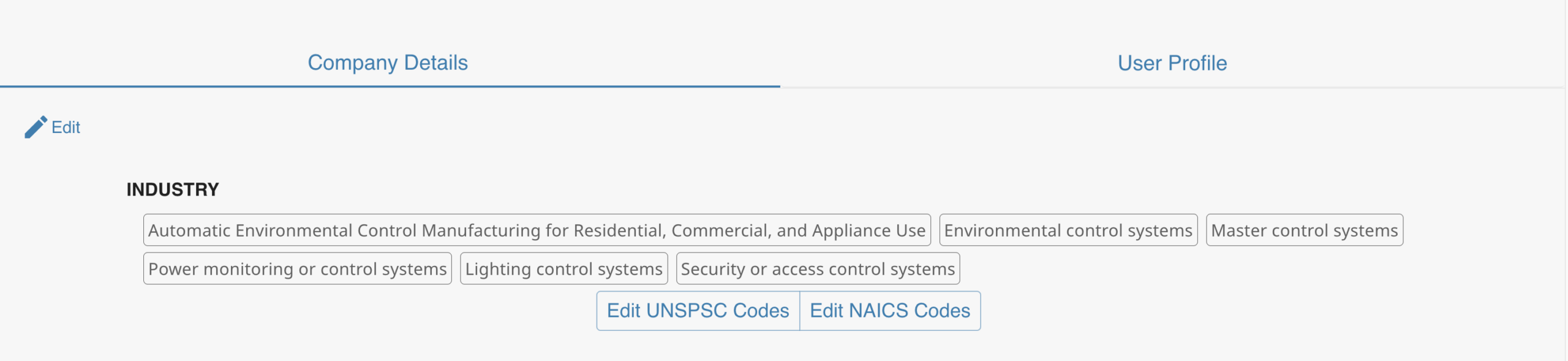
Task: Click the INDUSTRY section heading
Action: (173, 189)
